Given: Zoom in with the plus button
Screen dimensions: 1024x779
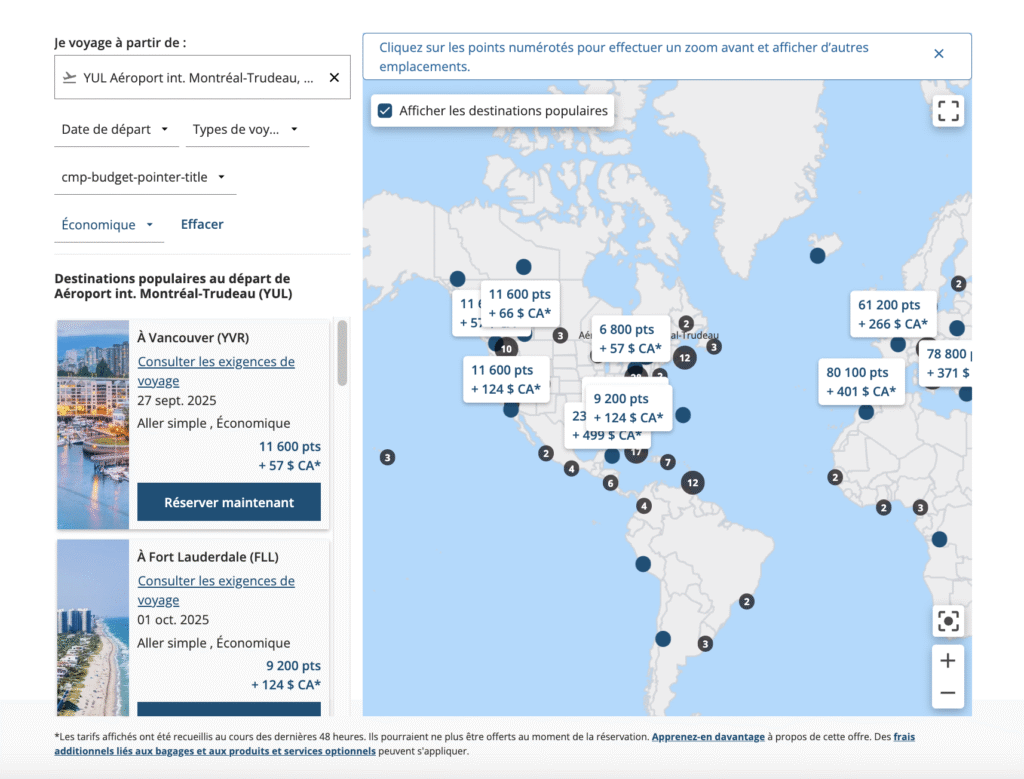Looking at the screenshot, I should pos(947,661).
